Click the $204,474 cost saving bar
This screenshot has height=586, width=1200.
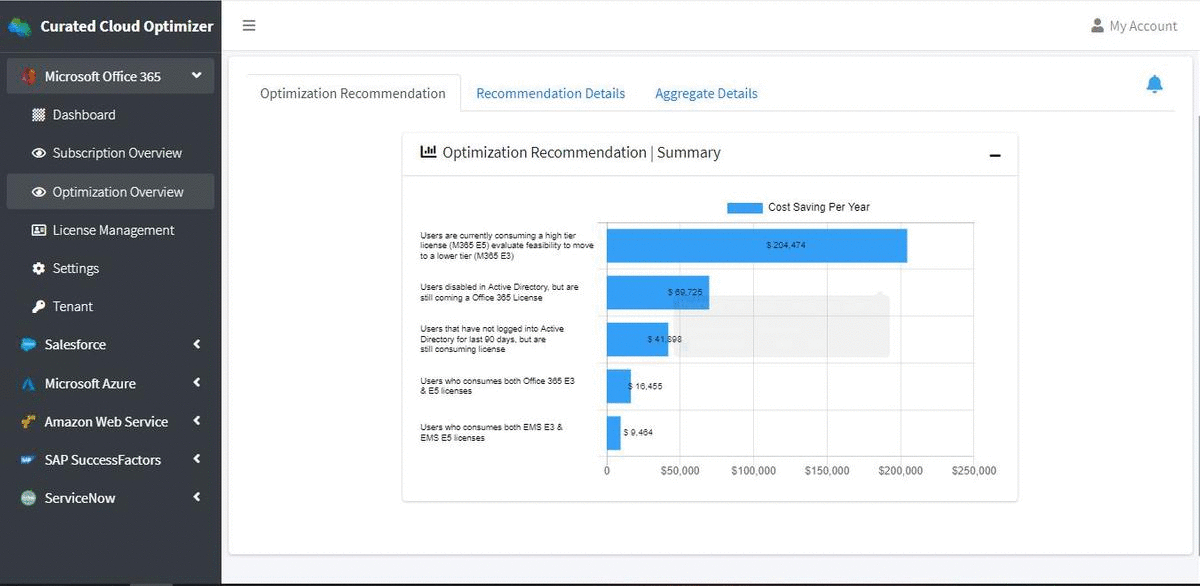pos(756,246)
